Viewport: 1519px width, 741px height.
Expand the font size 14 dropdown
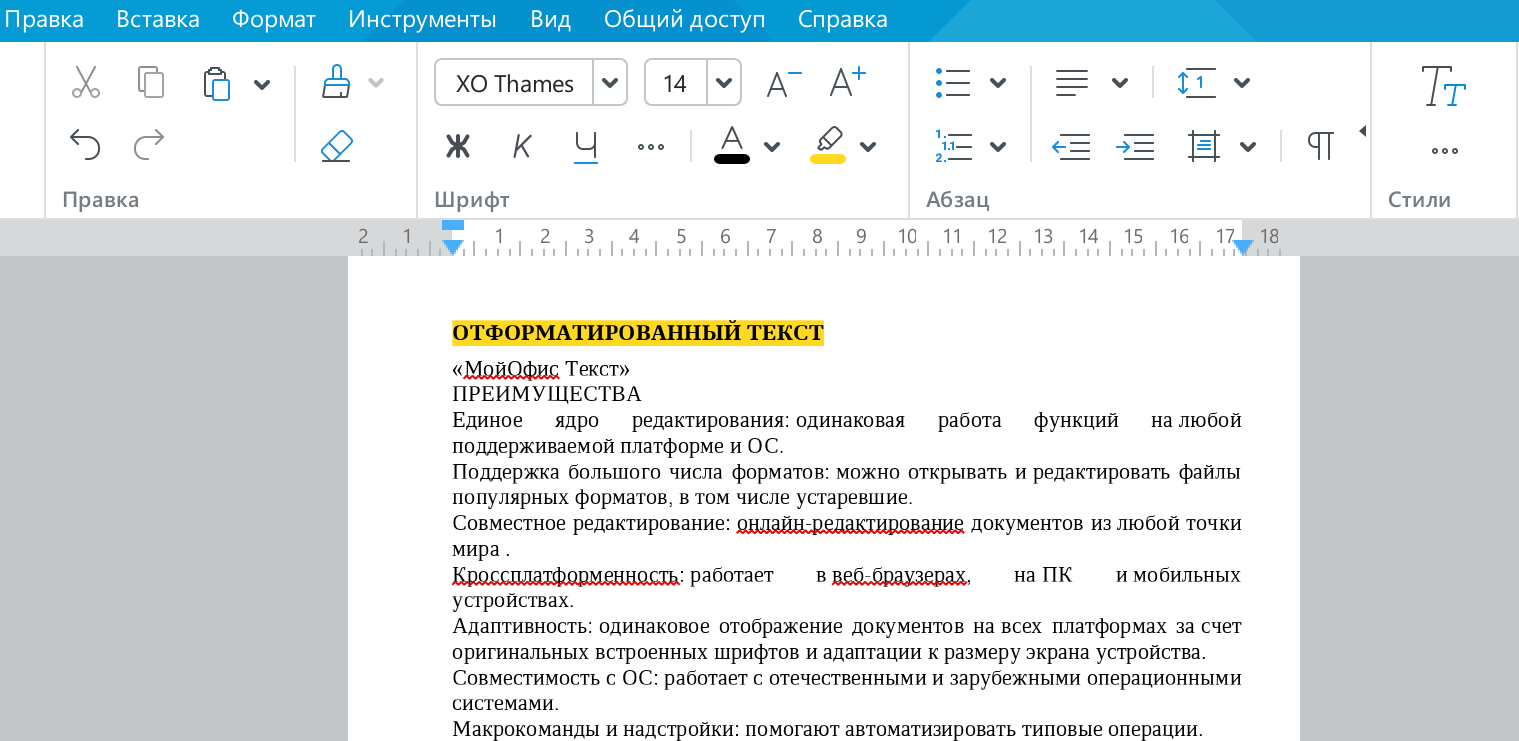[724, 83]
